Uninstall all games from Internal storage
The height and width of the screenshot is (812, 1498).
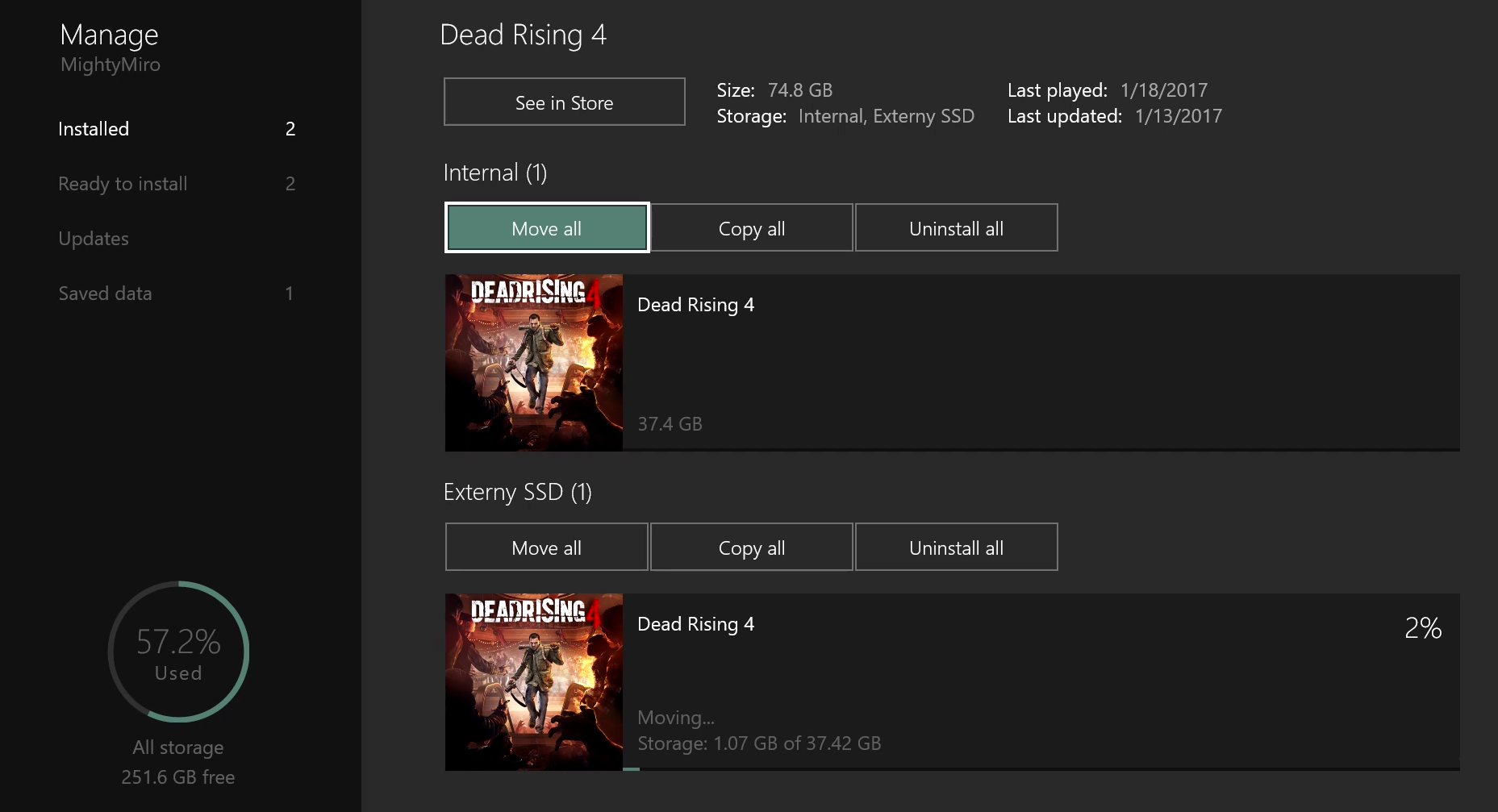tap(957, 228)
